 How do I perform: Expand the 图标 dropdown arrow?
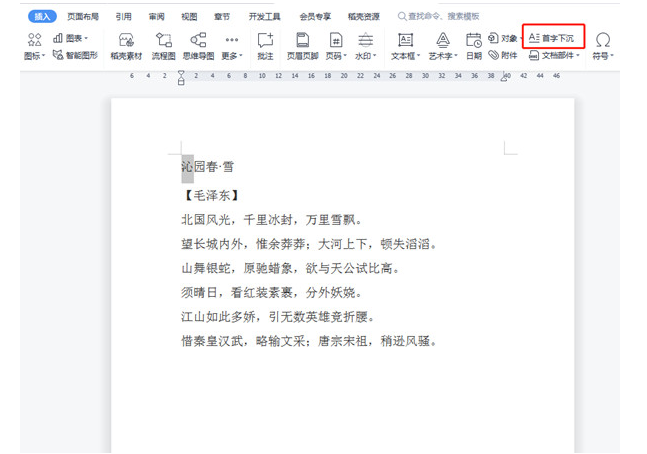click(x=43, y=55)
